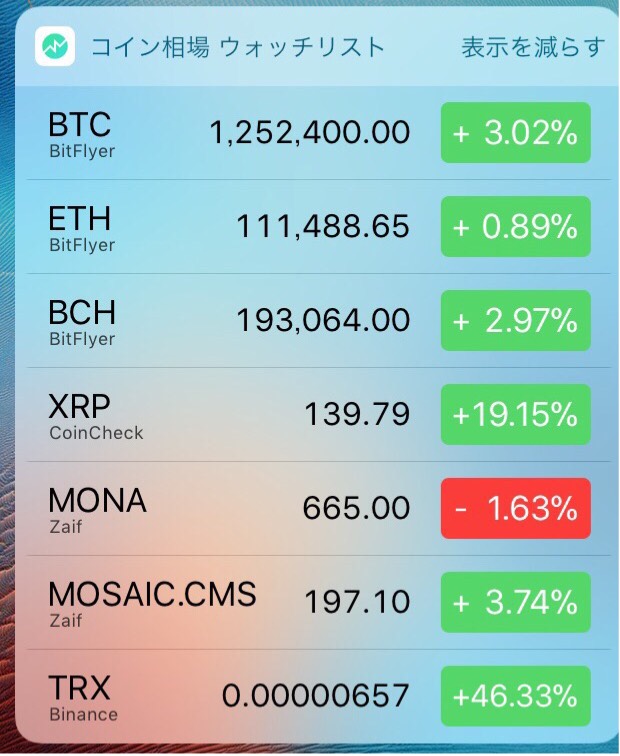Collapse widget via 表示を減らす
The image size is (620, 756).
click(533, 47)
